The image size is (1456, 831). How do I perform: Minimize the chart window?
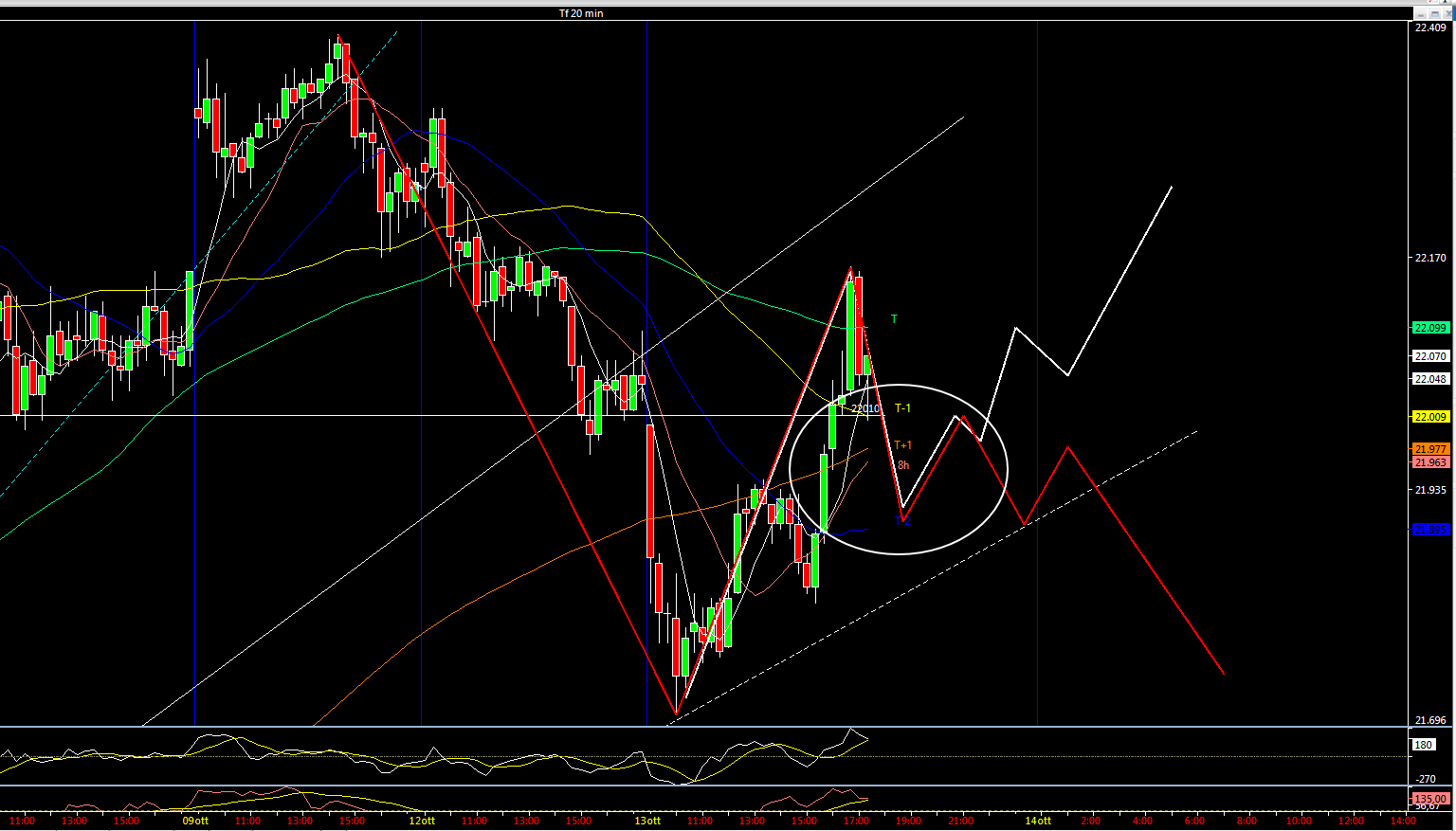[1420, 13]
